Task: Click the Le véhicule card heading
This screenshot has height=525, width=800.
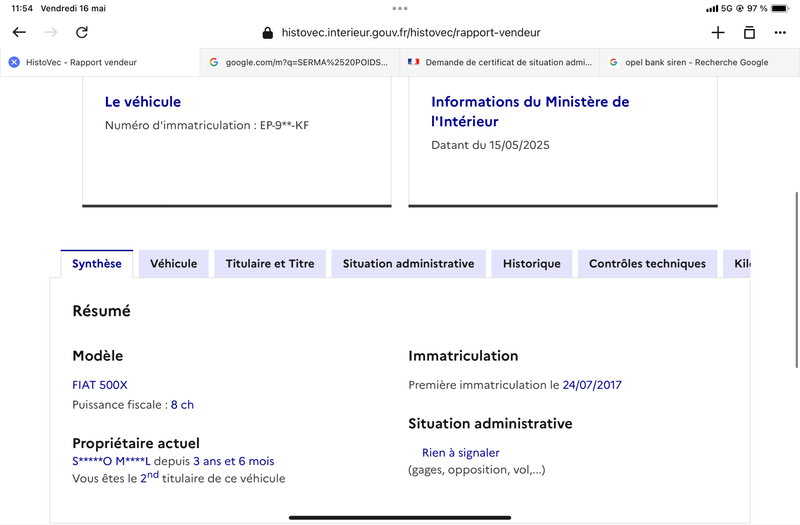Action: [143, 102]
